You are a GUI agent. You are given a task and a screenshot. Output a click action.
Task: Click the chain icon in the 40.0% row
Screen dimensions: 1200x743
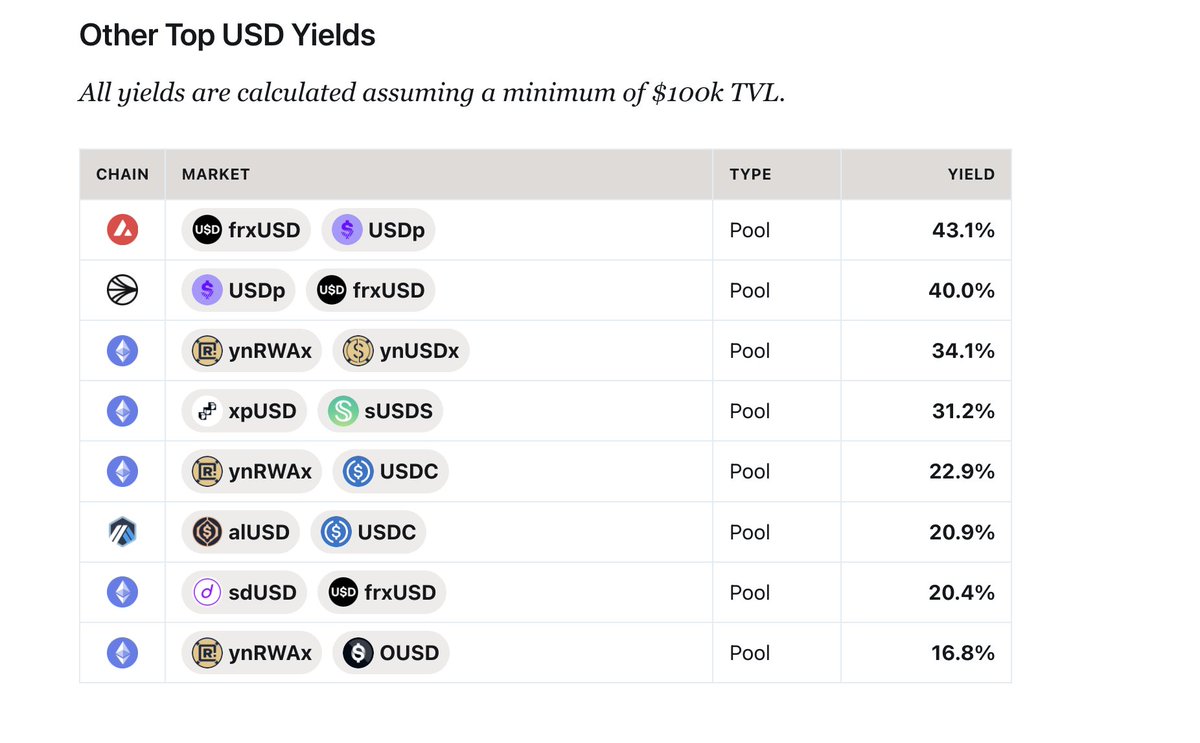[122, 290]
